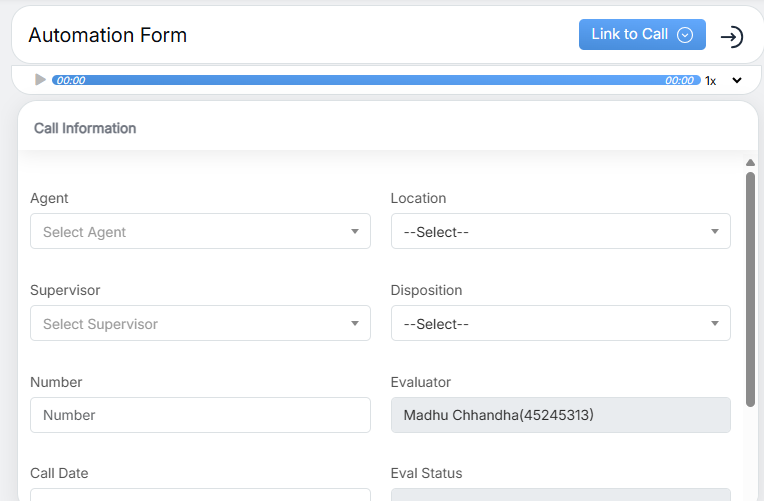This screenshot has width=764, height=501.
Task: Click the Call Information section header
Action: 85,128
